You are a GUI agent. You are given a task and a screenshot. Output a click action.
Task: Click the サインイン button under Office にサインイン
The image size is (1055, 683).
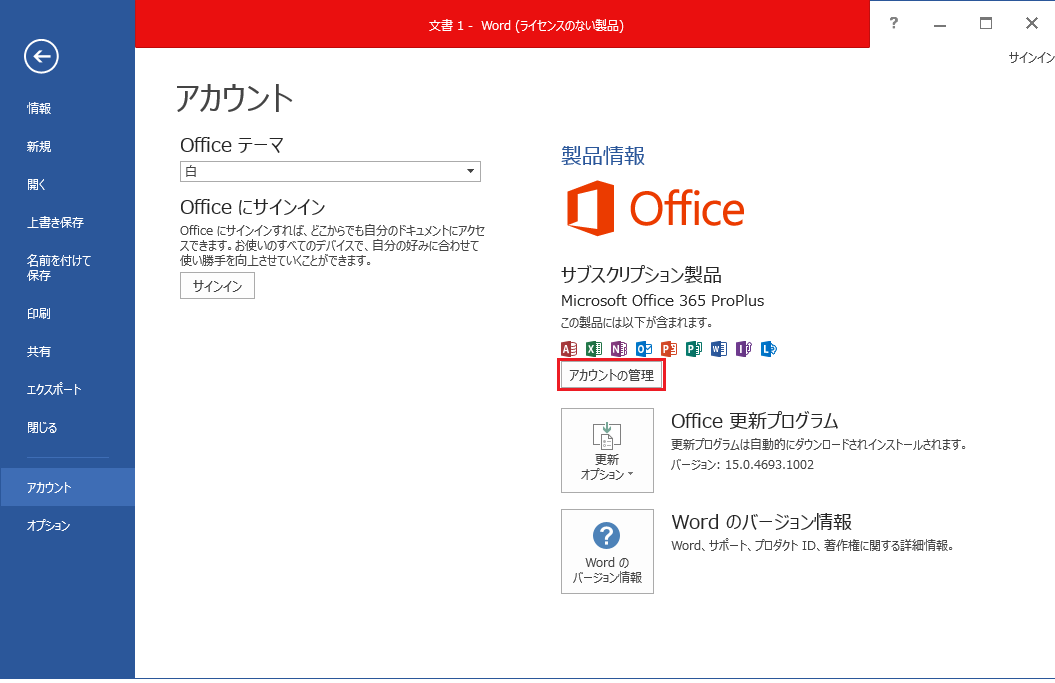(217, 286)
